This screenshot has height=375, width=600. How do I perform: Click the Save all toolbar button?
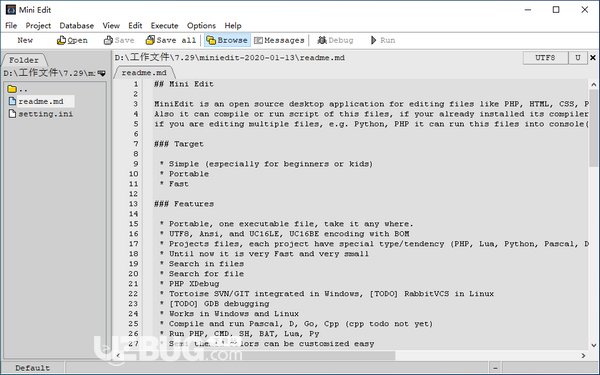(171, 40)
